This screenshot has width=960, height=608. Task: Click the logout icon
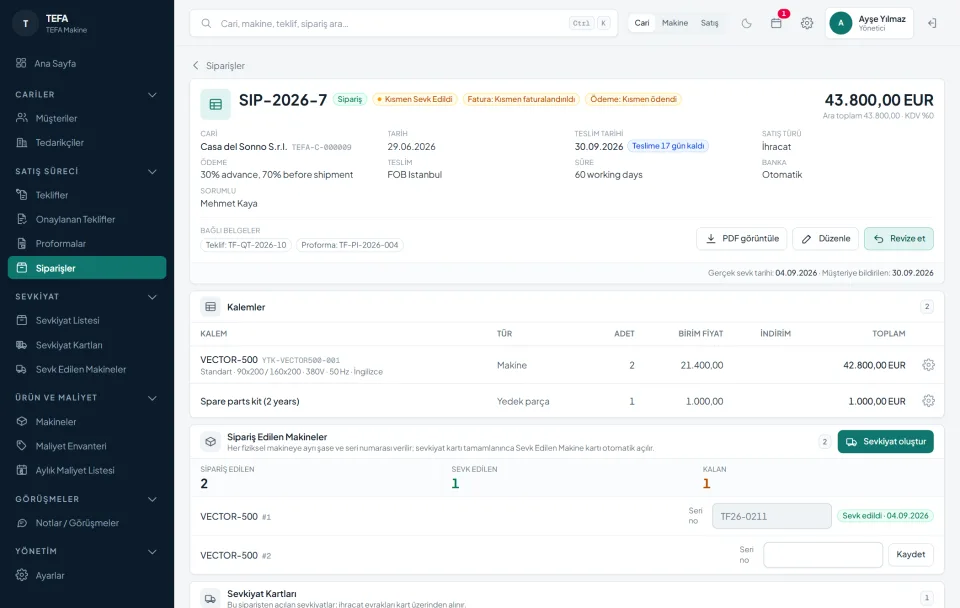[932, 23]
